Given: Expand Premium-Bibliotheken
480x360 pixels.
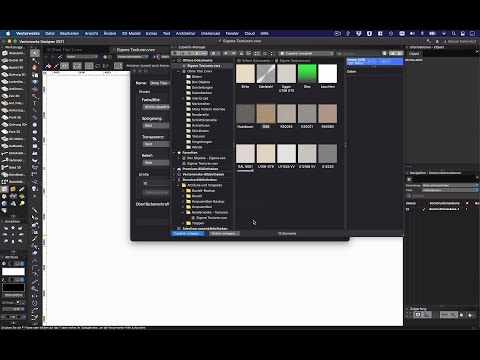Looking at the screenshot, I should (174, 169).
